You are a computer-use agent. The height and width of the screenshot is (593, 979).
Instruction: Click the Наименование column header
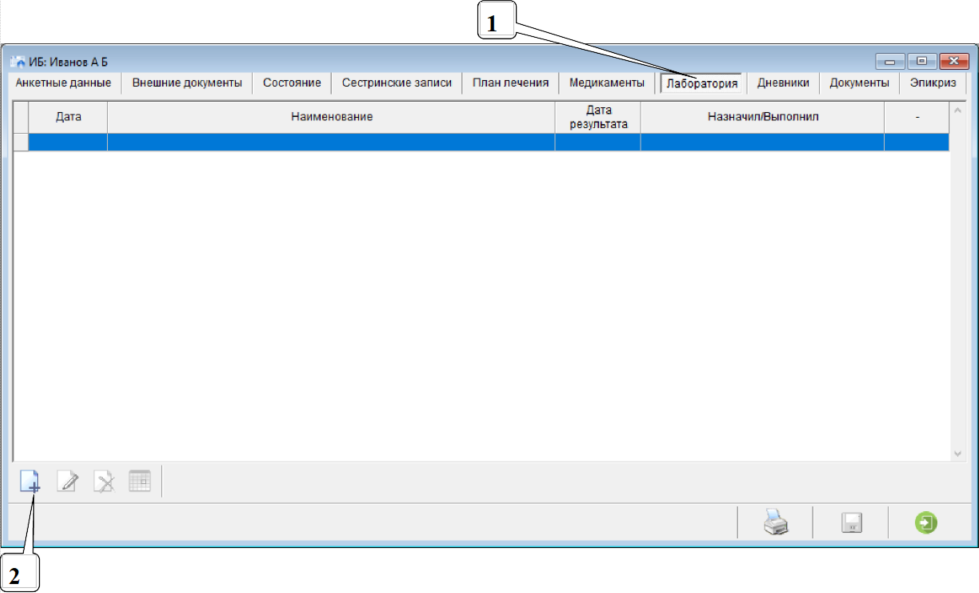(x=331, y=117)
